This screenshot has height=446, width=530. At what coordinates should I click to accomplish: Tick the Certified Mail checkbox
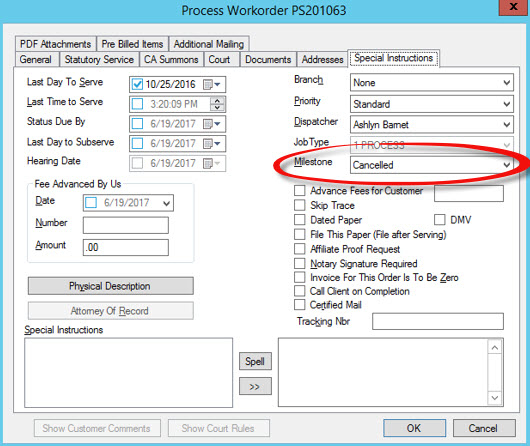coord(299,304)
